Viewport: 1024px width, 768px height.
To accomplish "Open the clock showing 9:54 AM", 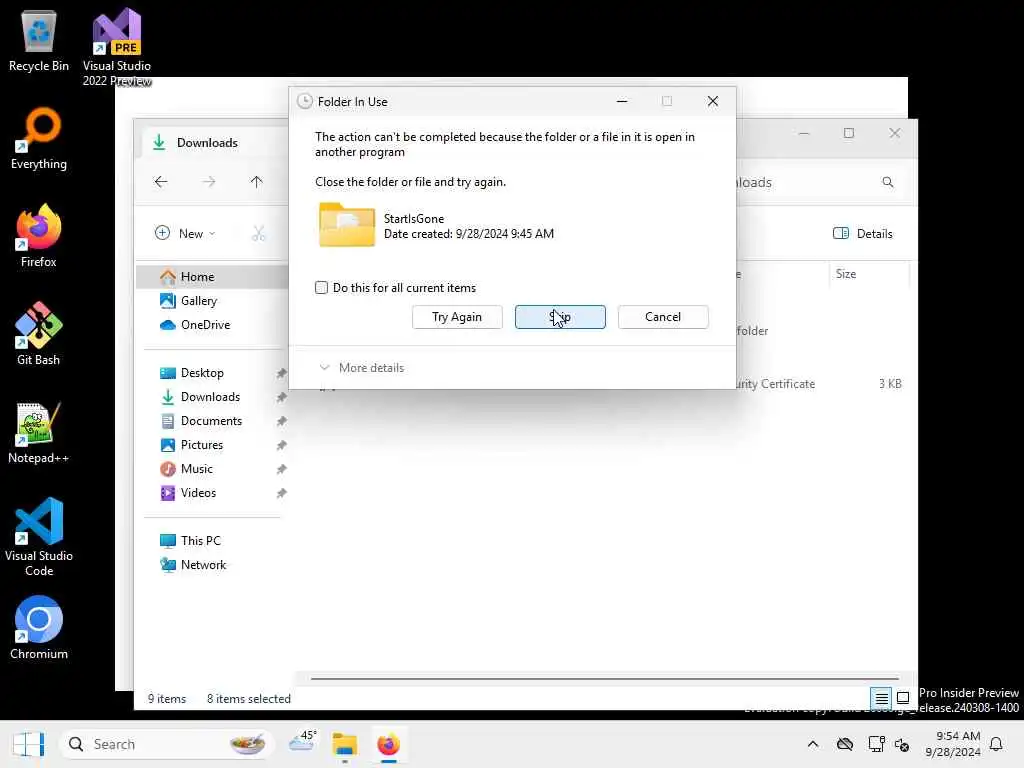I will pos(953,744).
